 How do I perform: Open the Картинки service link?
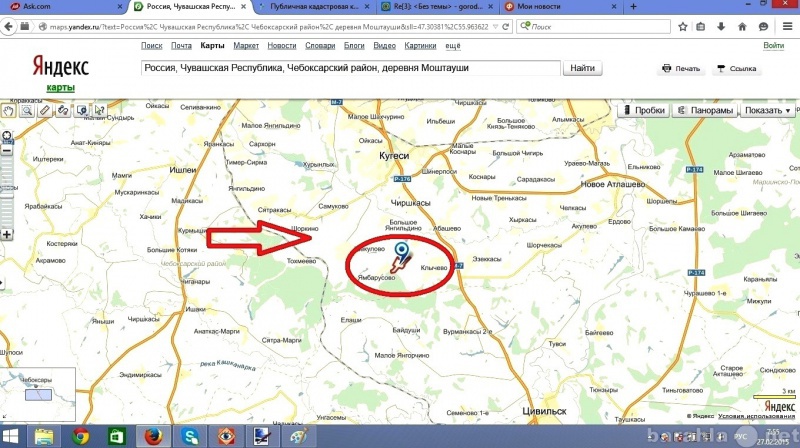[x=420, y=46]
